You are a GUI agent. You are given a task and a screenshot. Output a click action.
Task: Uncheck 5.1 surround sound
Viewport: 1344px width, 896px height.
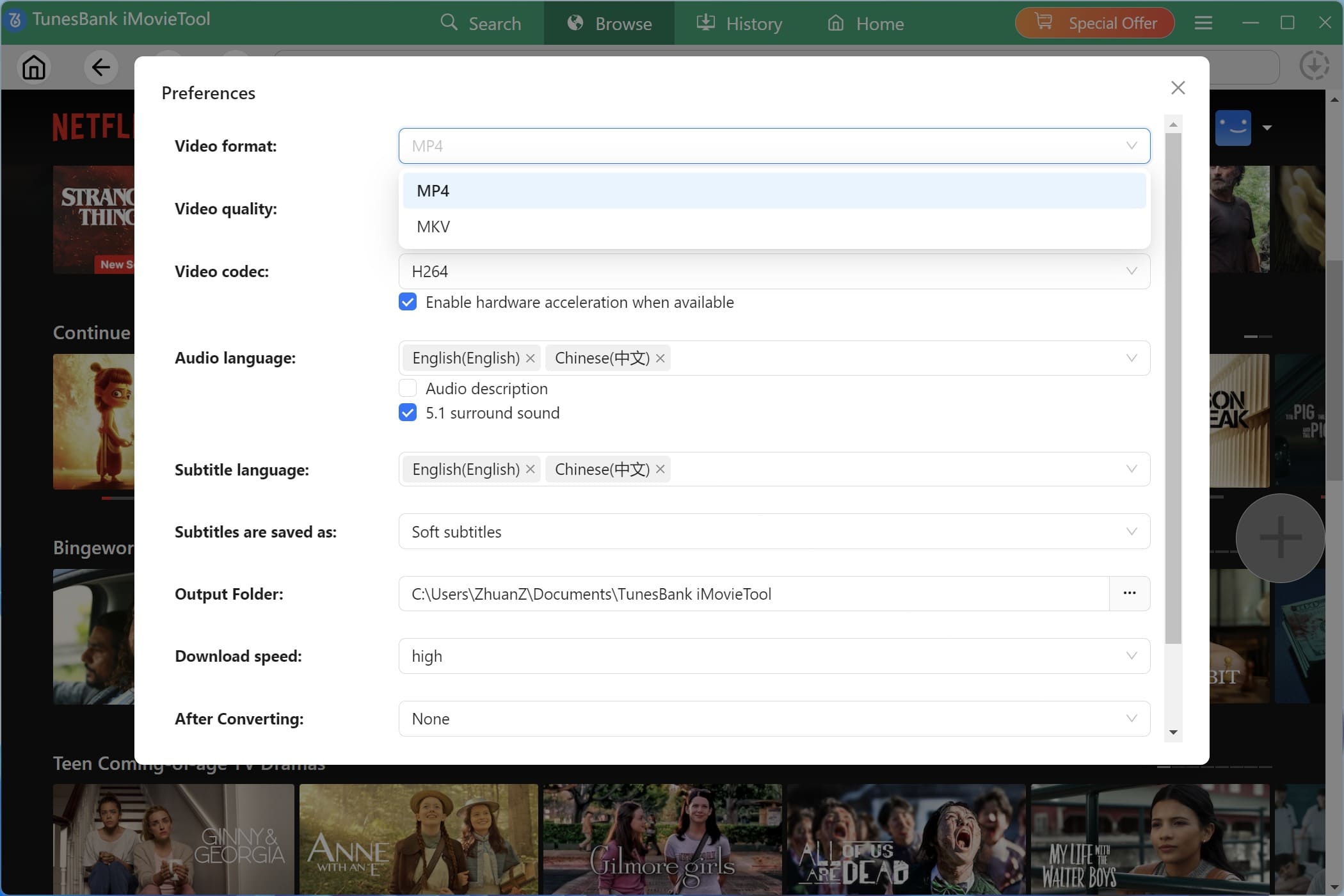pos(408,413)
